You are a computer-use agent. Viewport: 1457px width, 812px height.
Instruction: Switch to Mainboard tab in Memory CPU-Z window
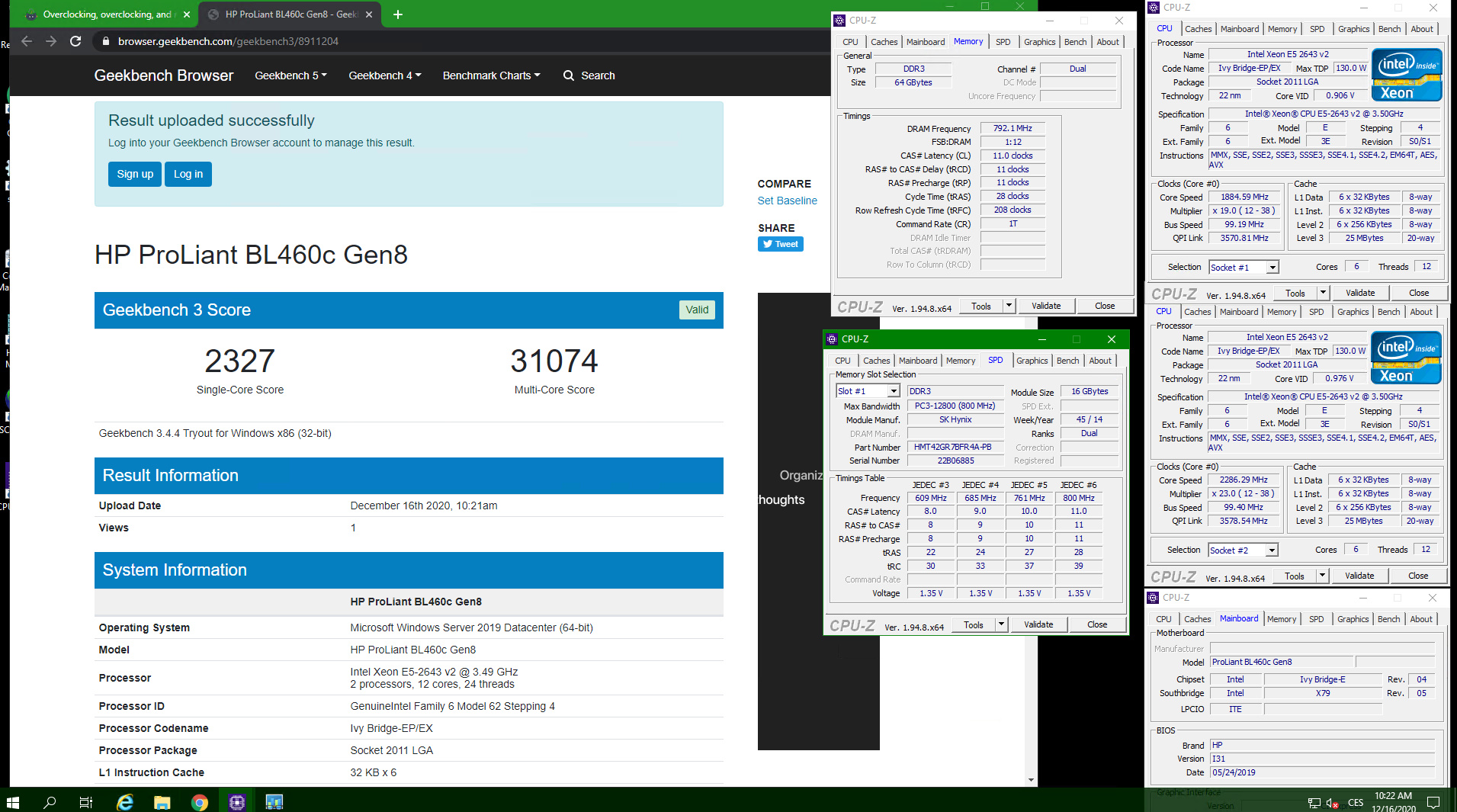click(x=926, y=42)
